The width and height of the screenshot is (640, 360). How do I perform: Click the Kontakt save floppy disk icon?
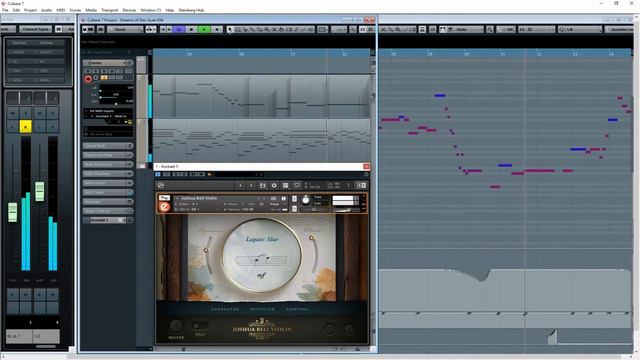[262, 185]
